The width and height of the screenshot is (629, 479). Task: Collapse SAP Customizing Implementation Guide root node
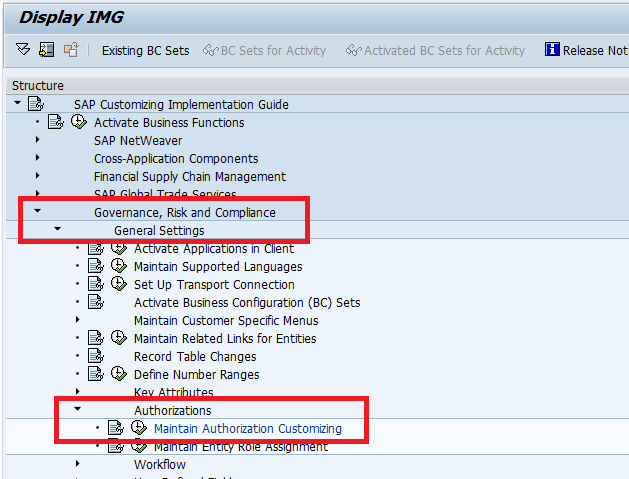point(17,103)
